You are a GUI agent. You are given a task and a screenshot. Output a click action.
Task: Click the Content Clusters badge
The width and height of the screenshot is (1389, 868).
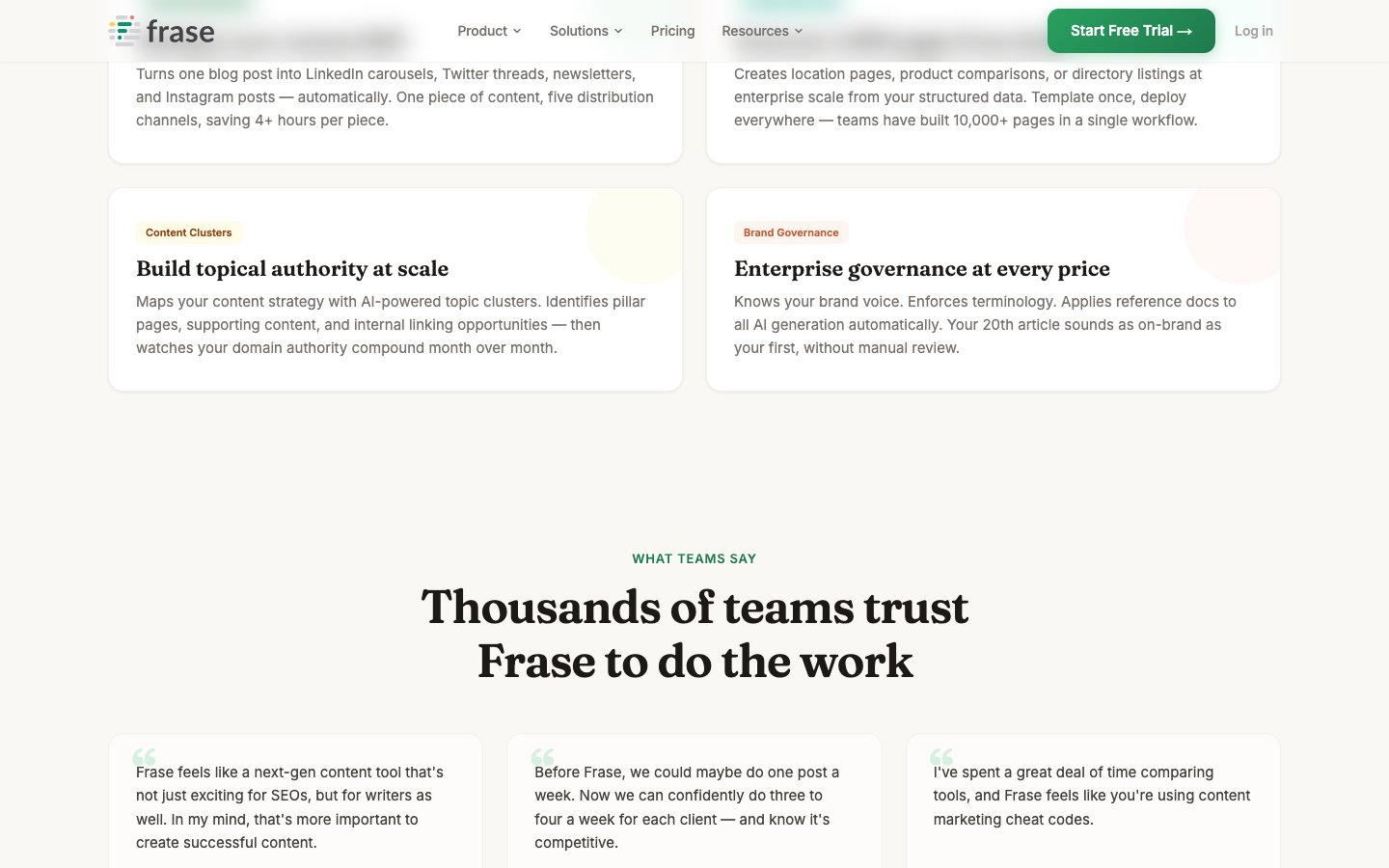(188, 232)
